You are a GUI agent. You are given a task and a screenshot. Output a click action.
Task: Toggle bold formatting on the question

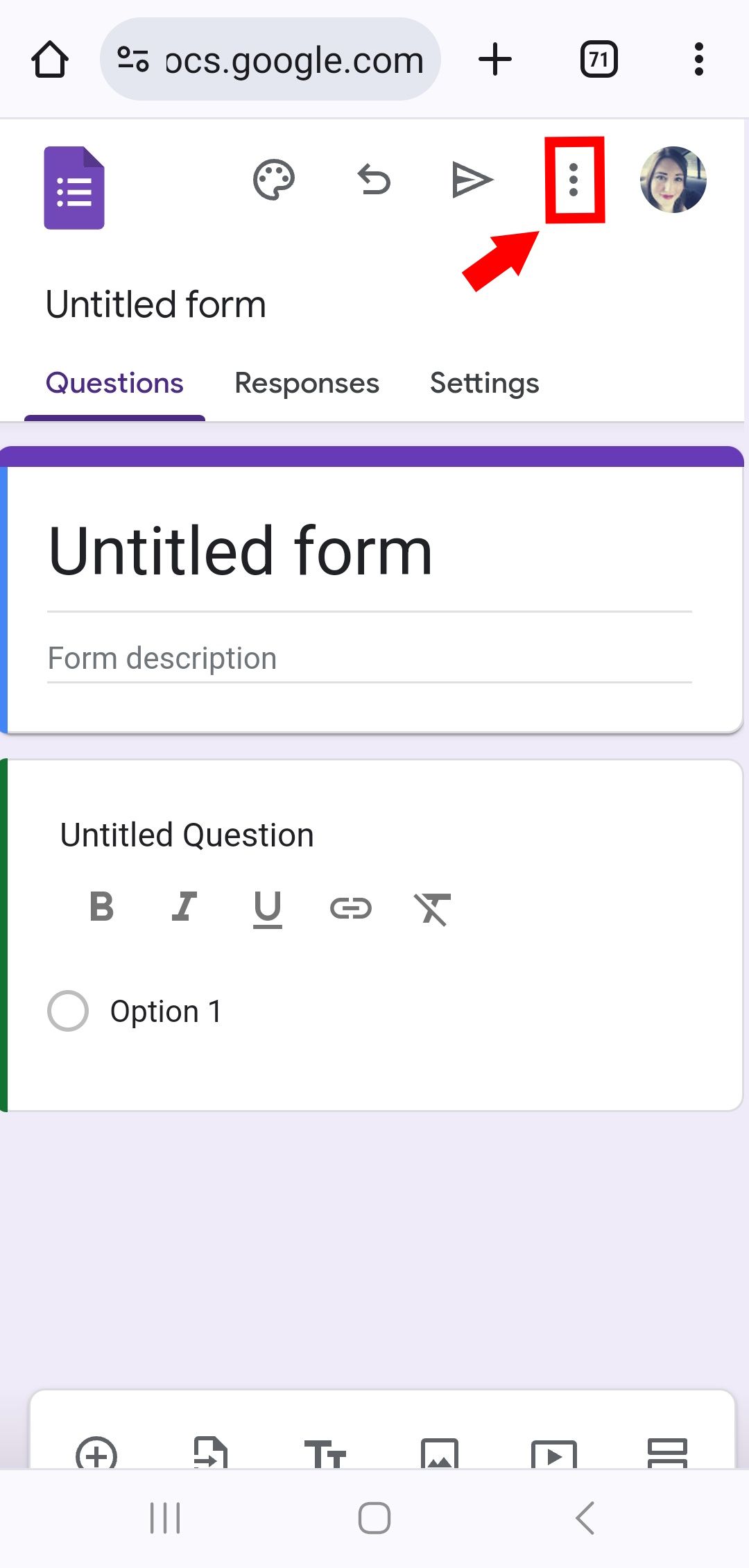click(101, 907)
